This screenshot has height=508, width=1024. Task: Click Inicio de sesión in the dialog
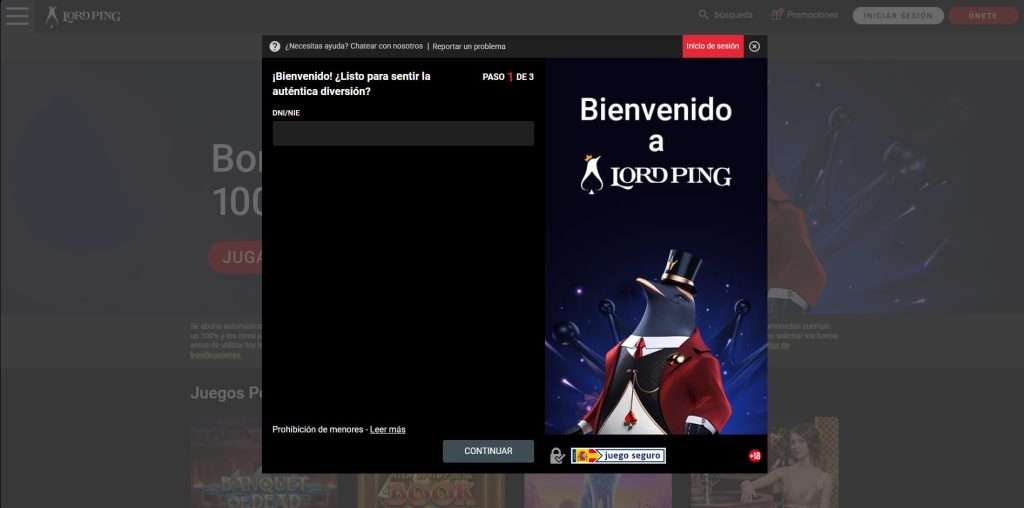[713, 46]
